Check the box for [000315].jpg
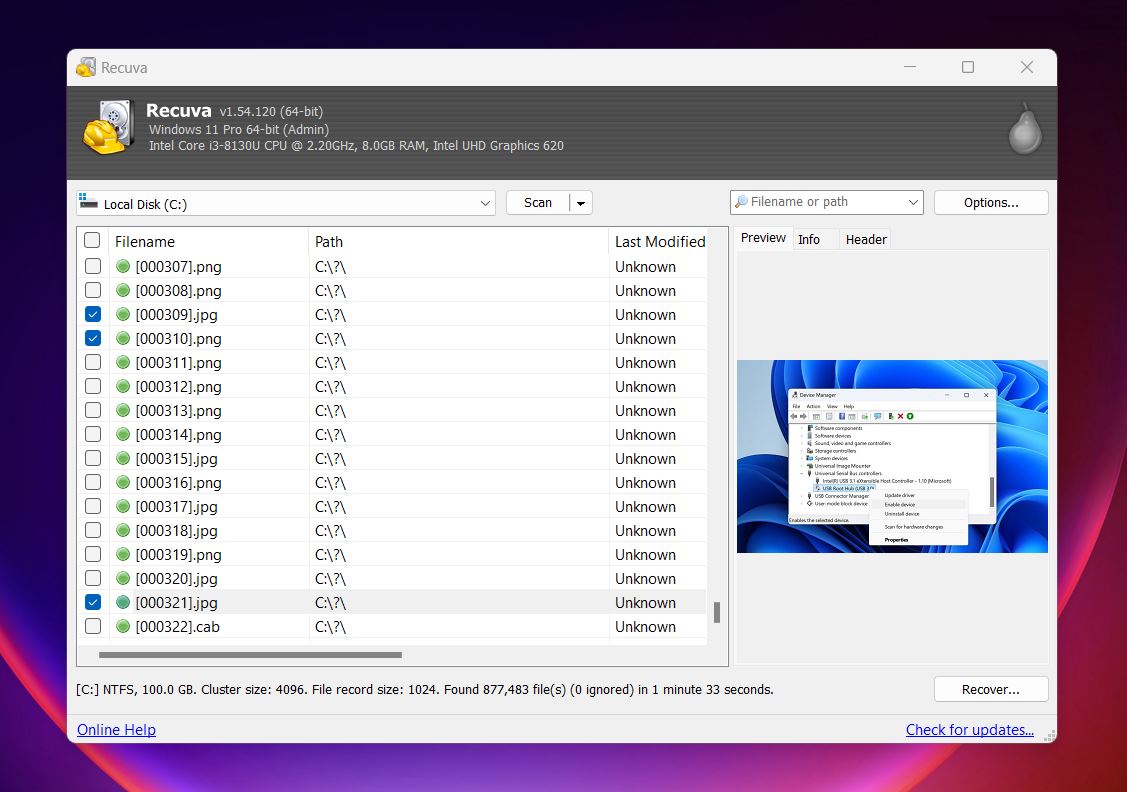Viewport: 1127px width, 792px height. pyautogui.click(x=93, y=458)
